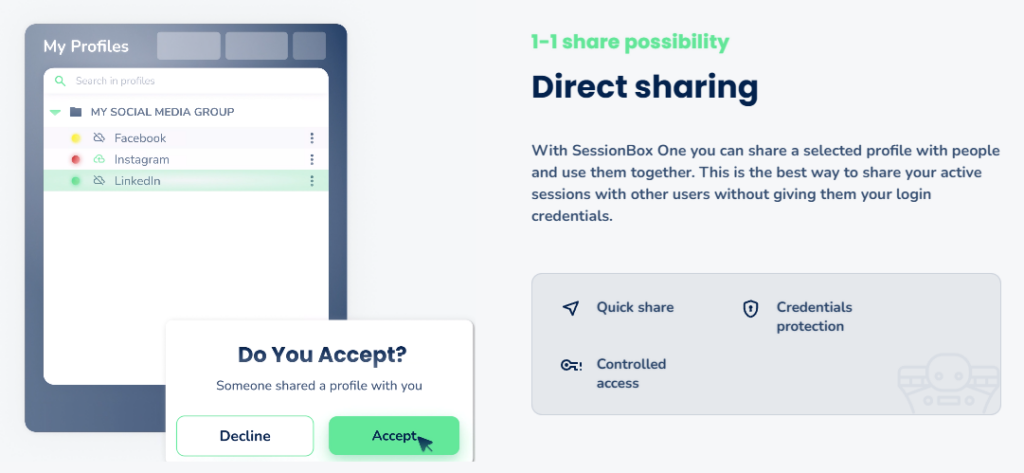Click the Credentials protection shield icon
The image size is (1024, 473).
tap(751, 308)
